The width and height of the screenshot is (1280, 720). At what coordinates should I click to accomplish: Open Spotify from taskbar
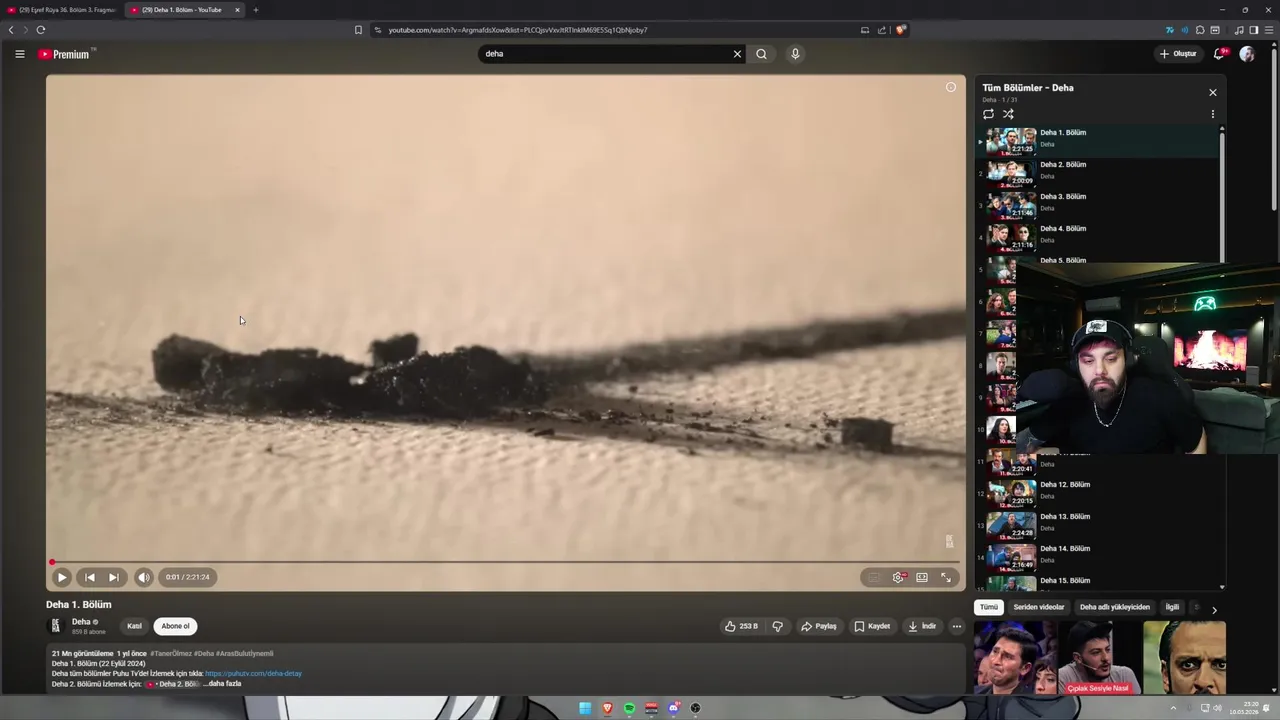click(x=629, y=708)
